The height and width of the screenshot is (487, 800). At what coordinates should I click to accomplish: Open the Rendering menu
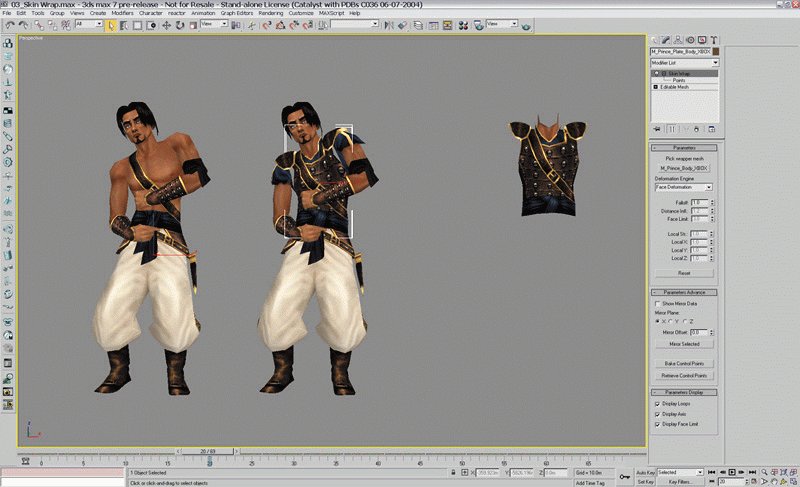(271, 13)
